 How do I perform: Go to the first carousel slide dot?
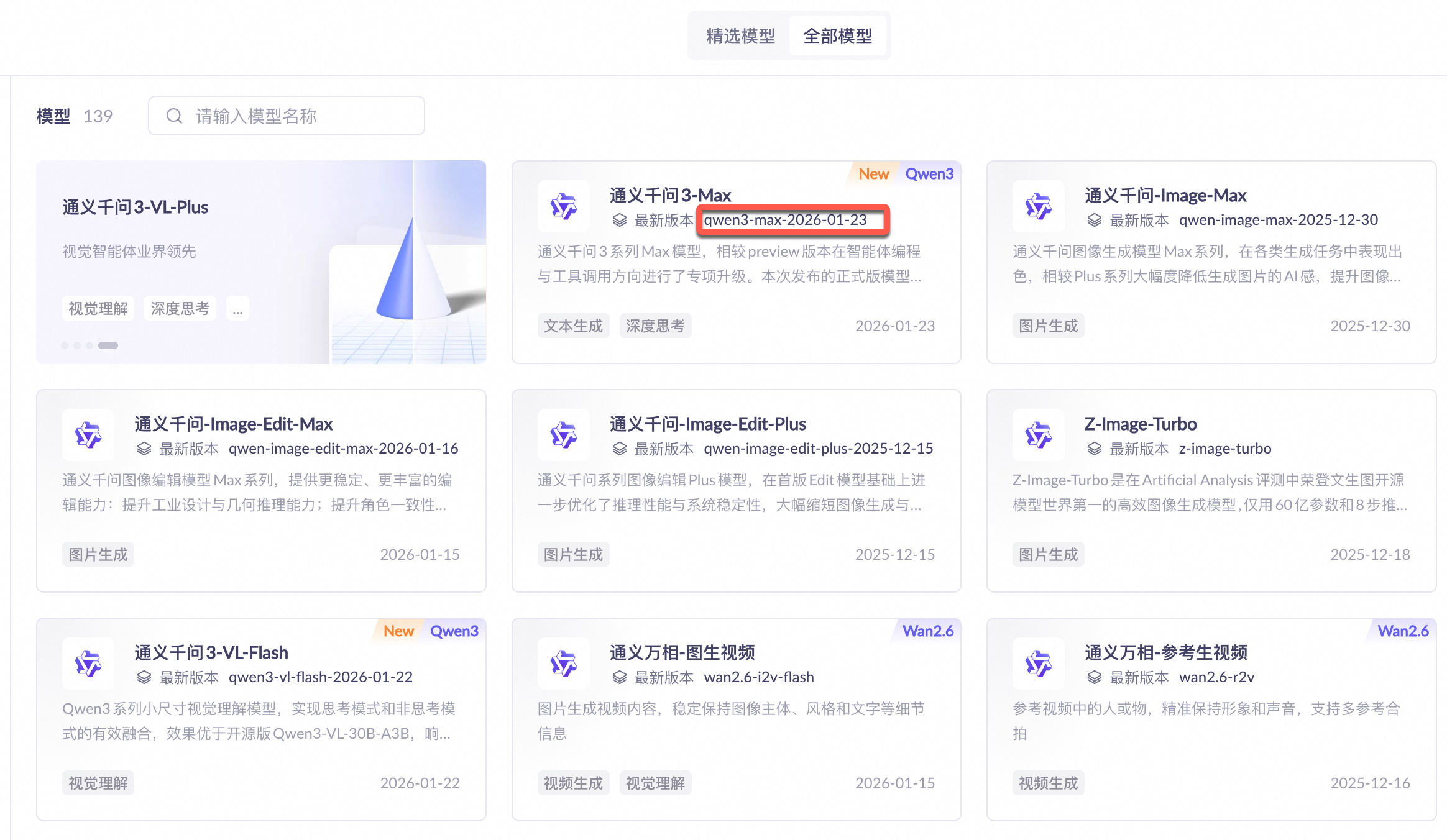[x=65, y=345]
